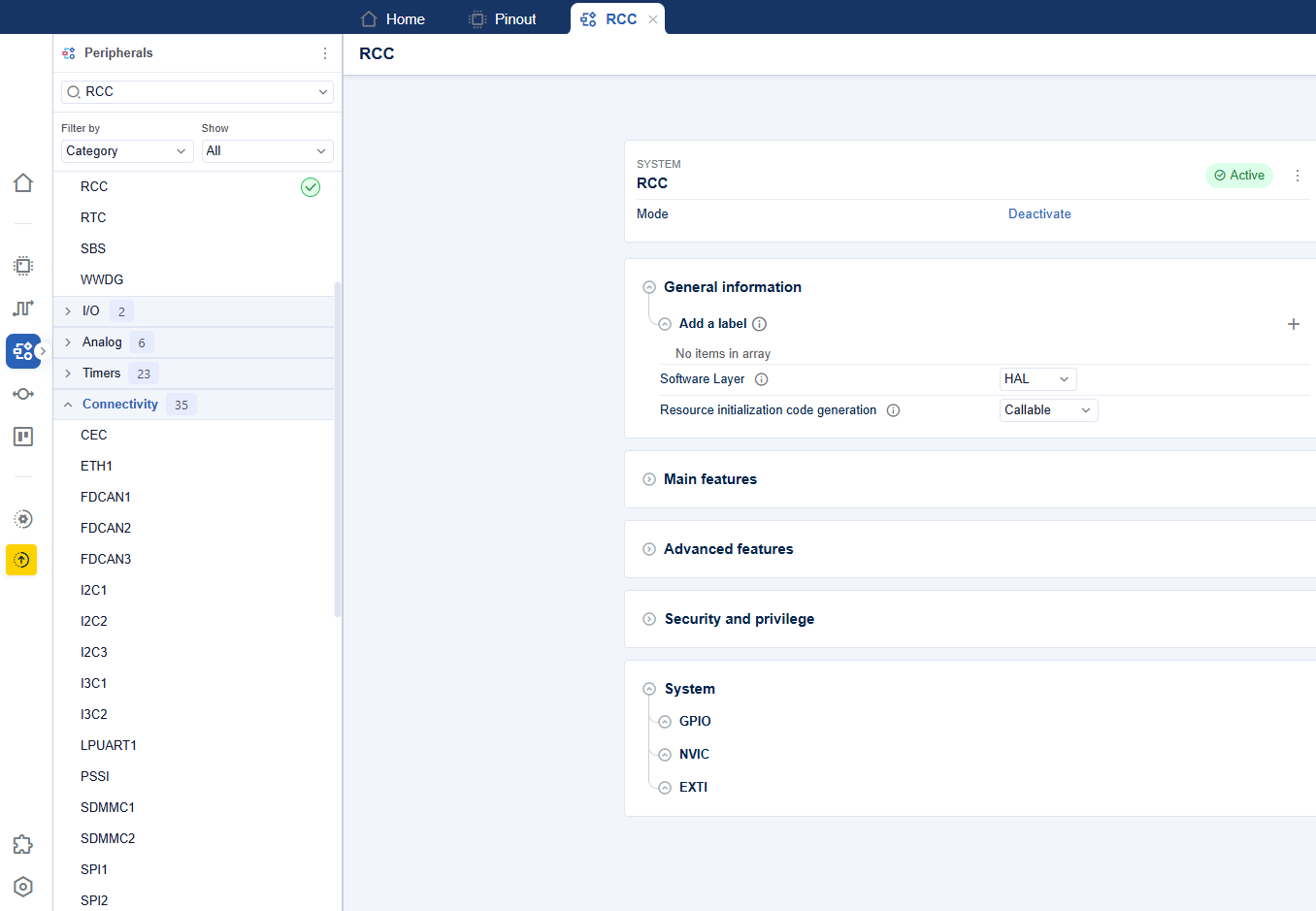The image size is (1316, 911).
Task: Click info icon next to Software Layer
Action: [762, 379]
